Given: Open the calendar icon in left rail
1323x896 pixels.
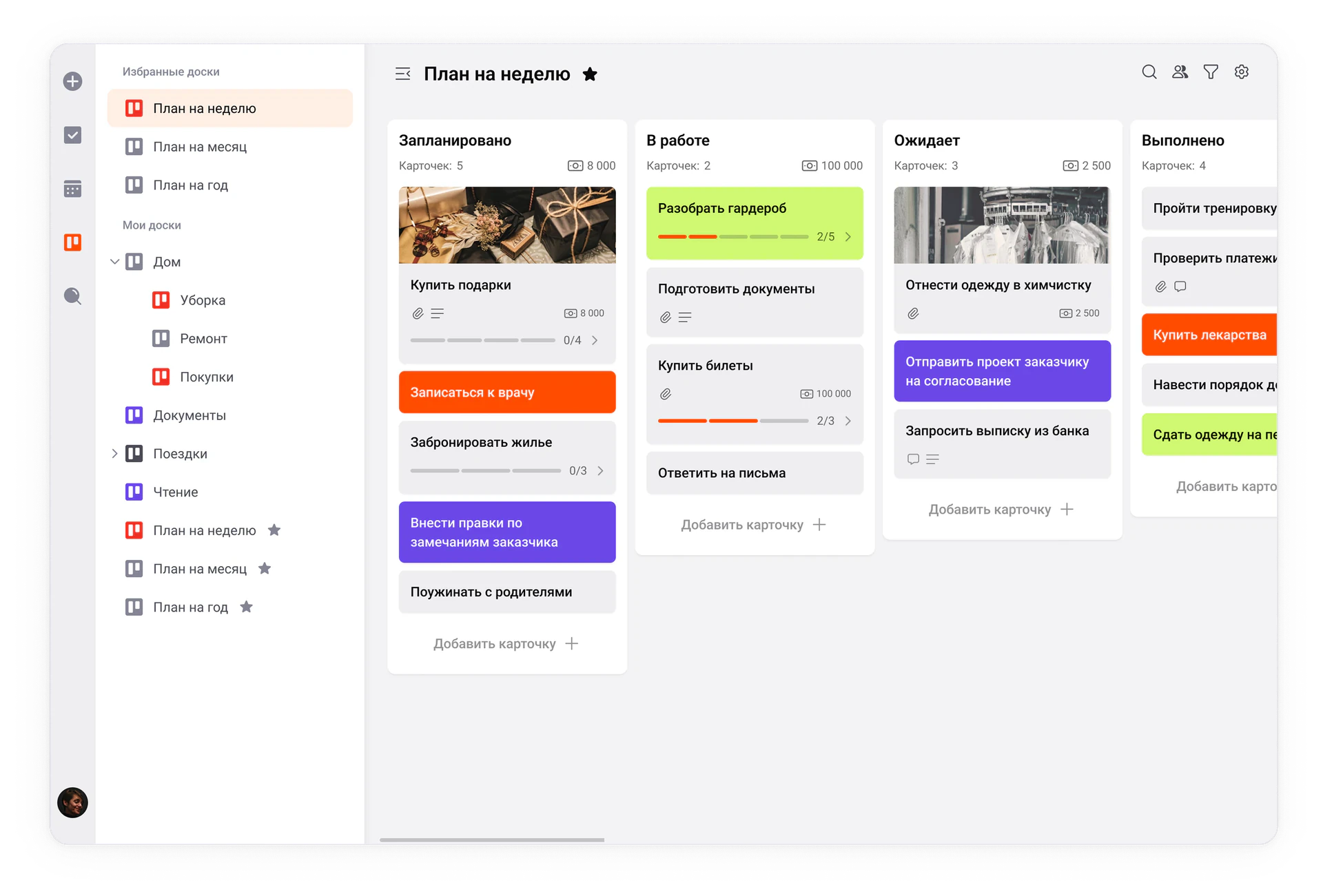Looking at the screenshot, I should tap(72, 189).
